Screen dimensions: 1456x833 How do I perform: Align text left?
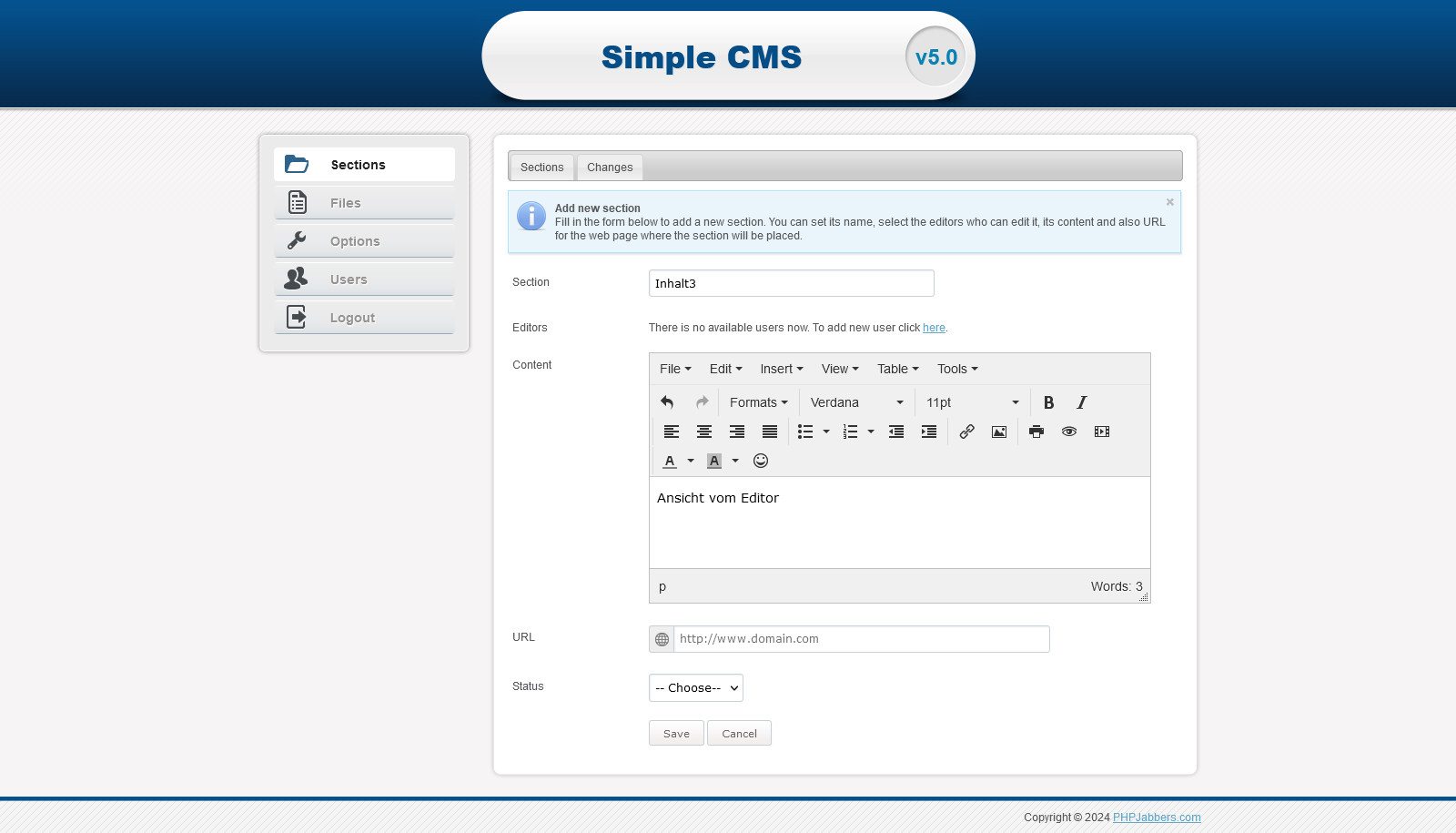pos(672,432)
